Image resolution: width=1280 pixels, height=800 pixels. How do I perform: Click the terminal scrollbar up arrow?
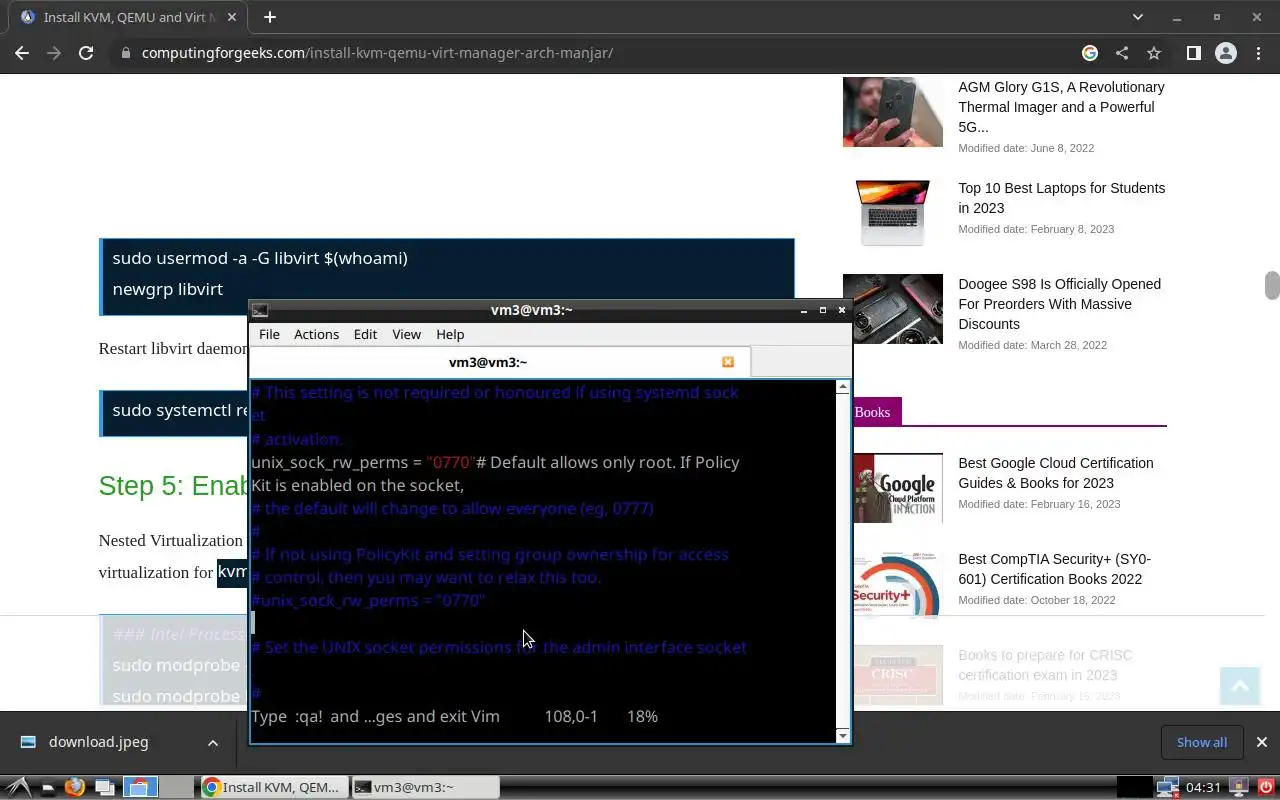click(842, 387)
